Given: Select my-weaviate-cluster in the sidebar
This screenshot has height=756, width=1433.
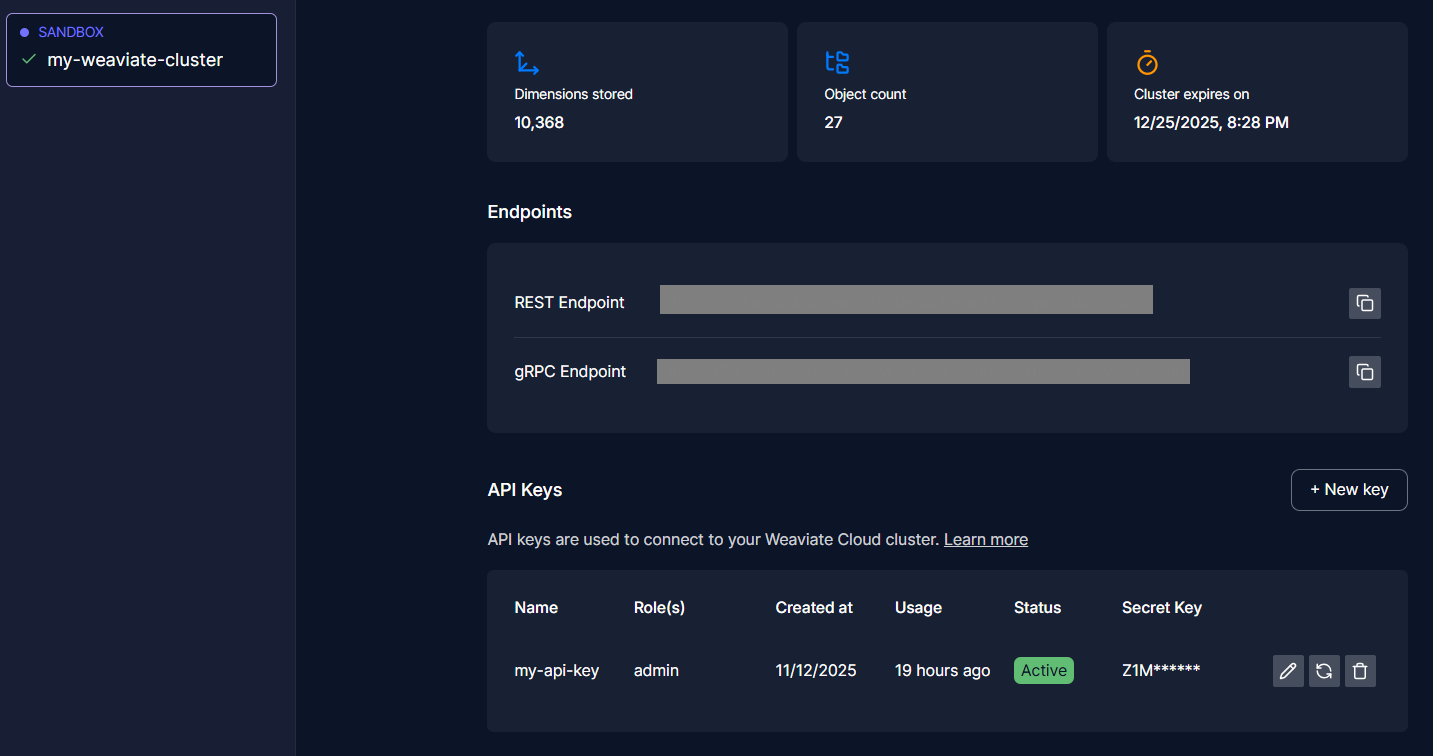Looking at the screenshot, I should click(135, 60).
